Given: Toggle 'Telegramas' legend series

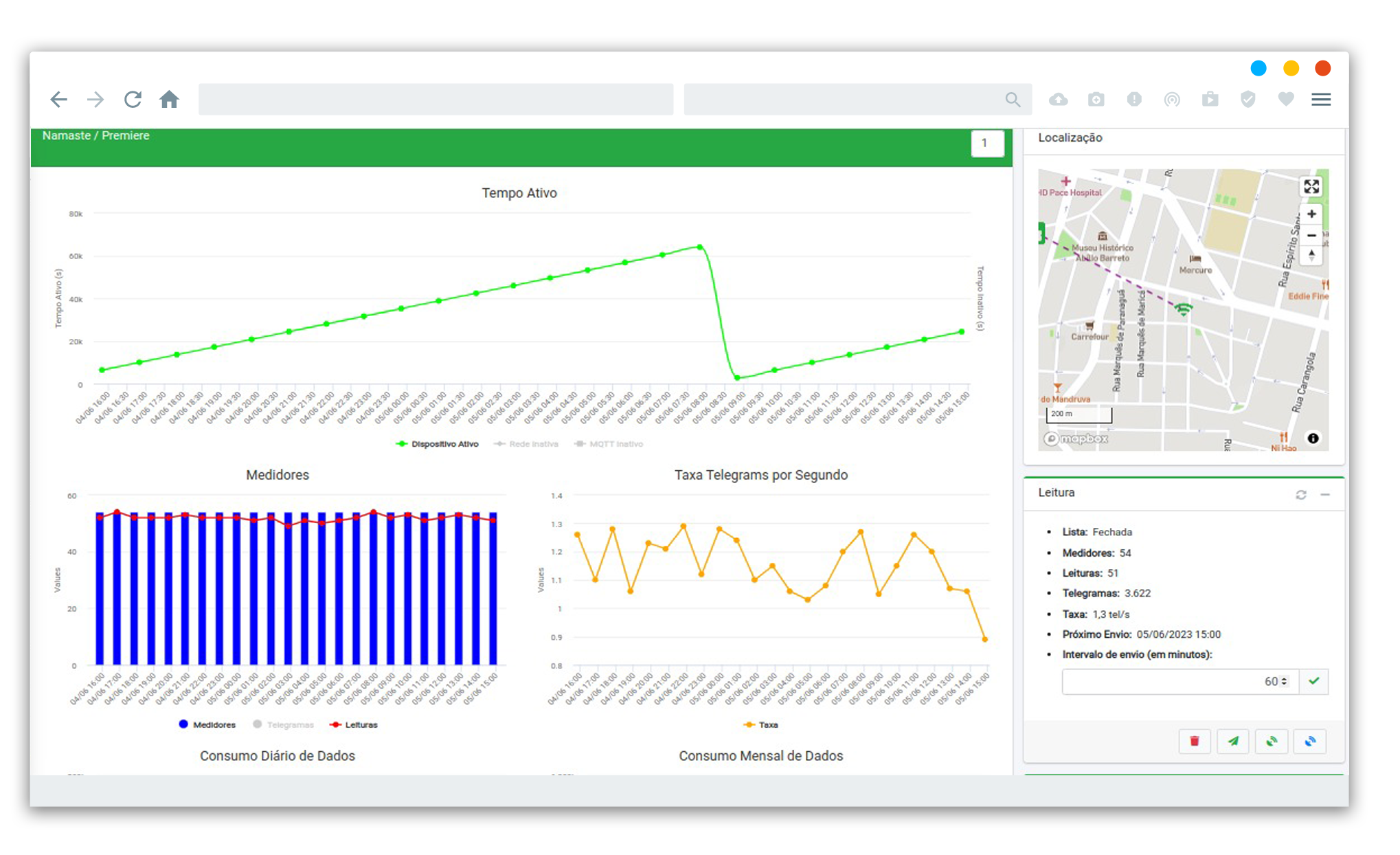Looking at the screenshot, I should [283, 724].
